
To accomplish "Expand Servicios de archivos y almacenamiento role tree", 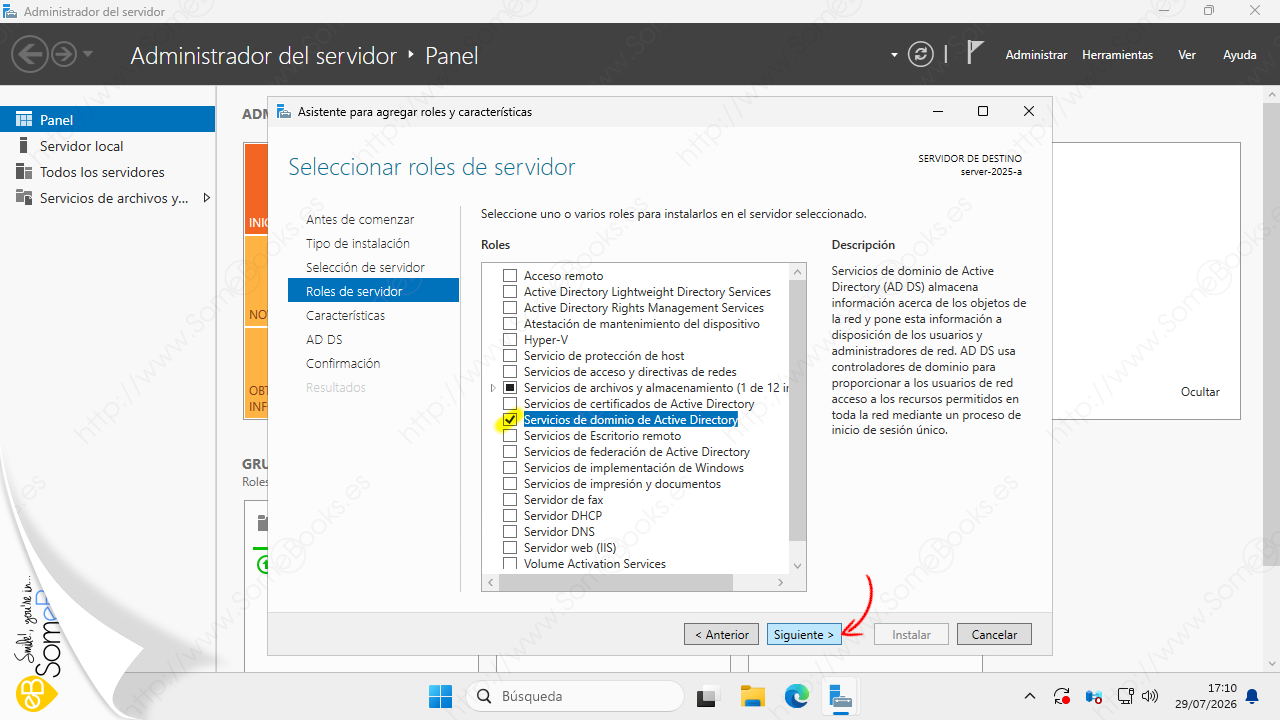I will [x=493, y=388].
